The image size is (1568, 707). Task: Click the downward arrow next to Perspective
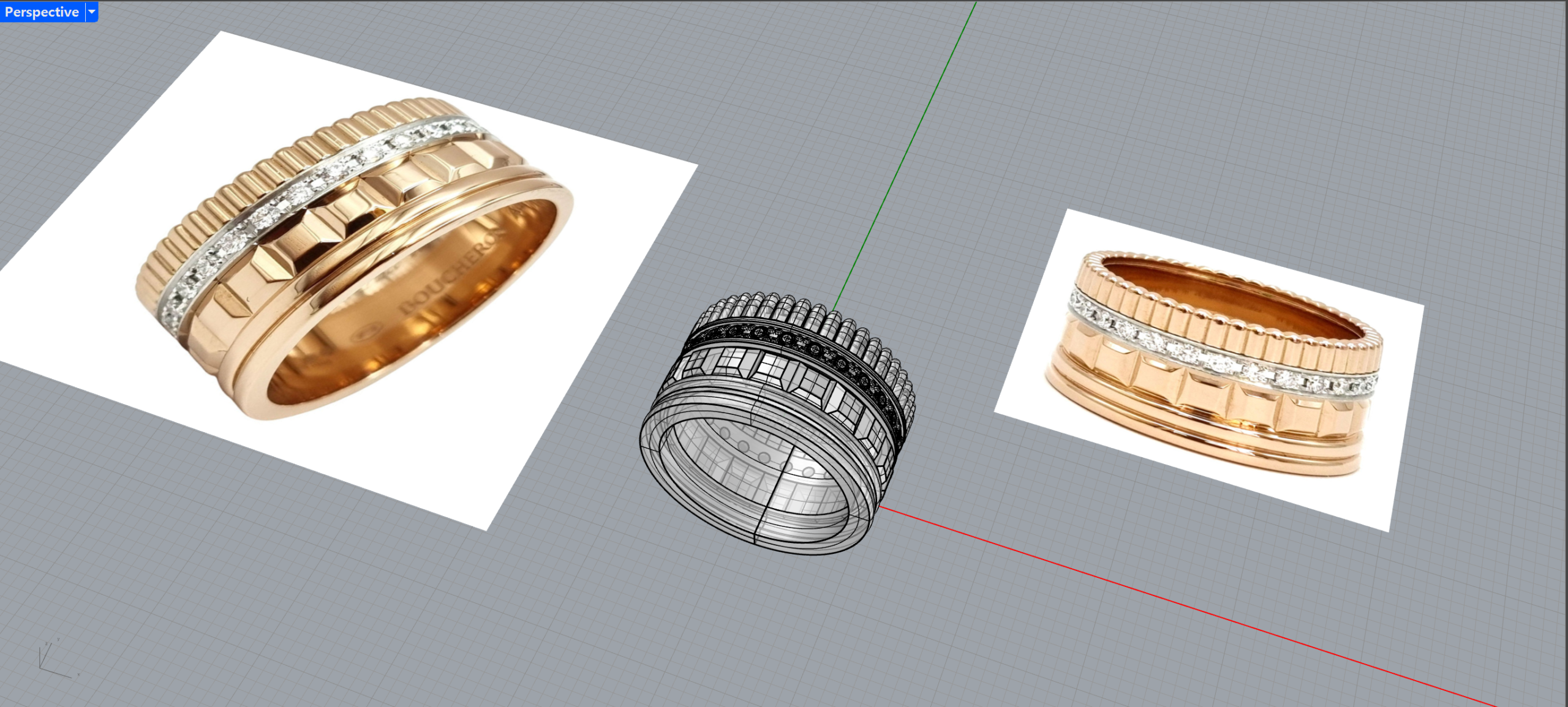(91, 11)
